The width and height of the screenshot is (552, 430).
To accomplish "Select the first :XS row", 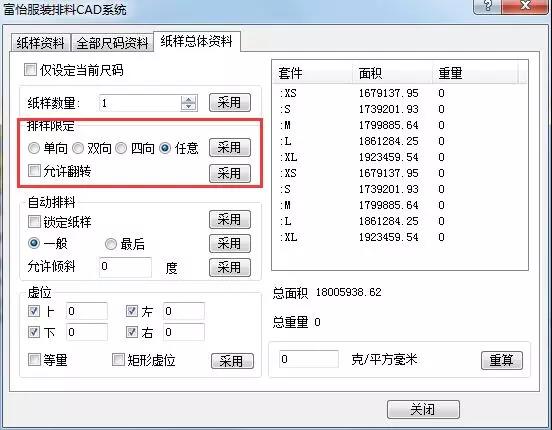I will pyautogui.click(x=400, y=93).
